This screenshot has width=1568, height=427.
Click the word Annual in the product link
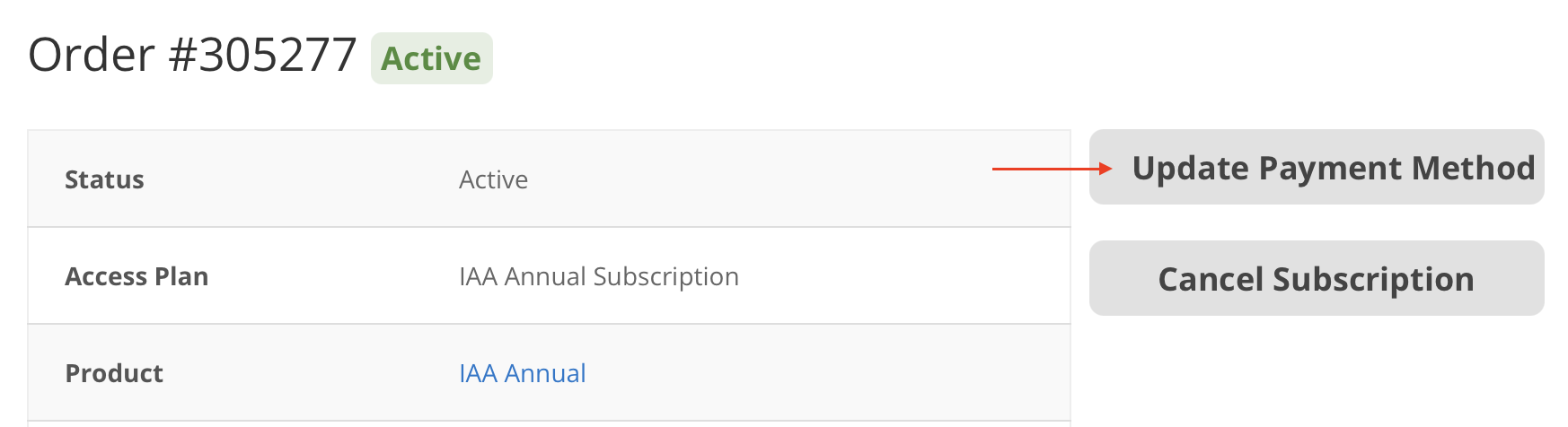coord(545,373)
